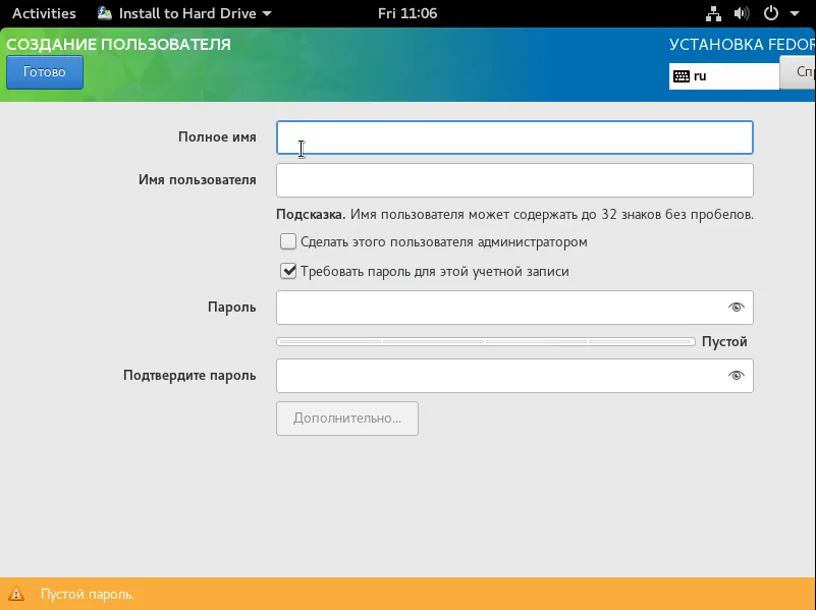
Task: Click the installer icon beside Install to Hard Drive
Action: 105,13
